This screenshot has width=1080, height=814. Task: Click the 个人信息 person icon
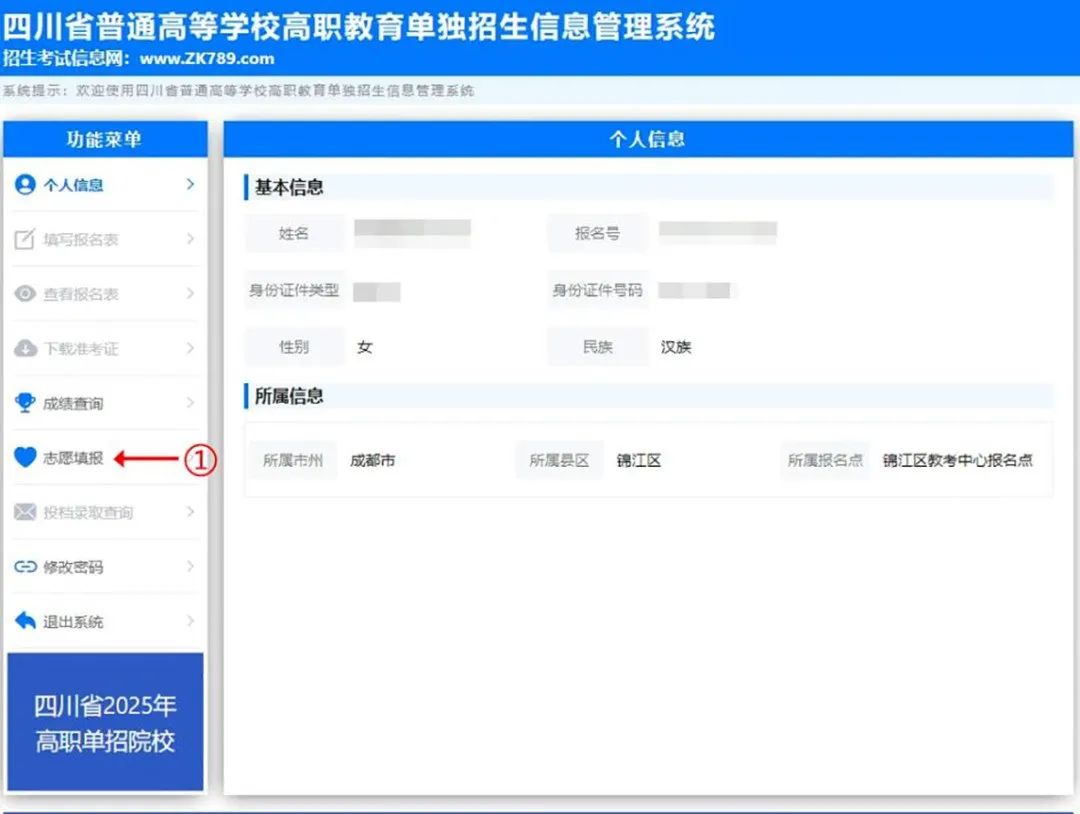click(x=28, y=185)
